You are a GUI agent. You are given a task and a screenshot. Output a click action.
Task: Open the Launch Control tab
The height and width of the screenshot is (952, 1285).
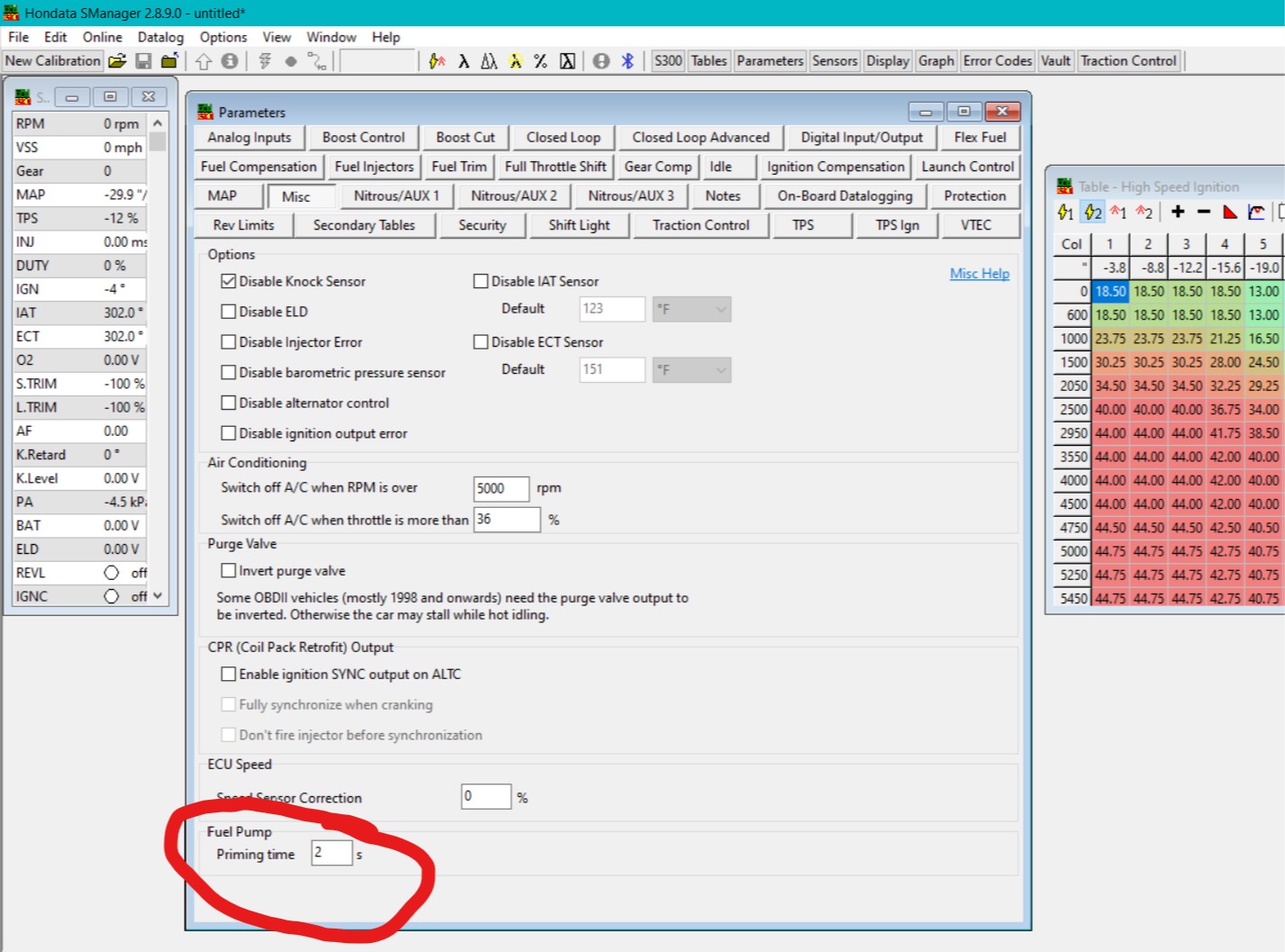tap(968, 167)
